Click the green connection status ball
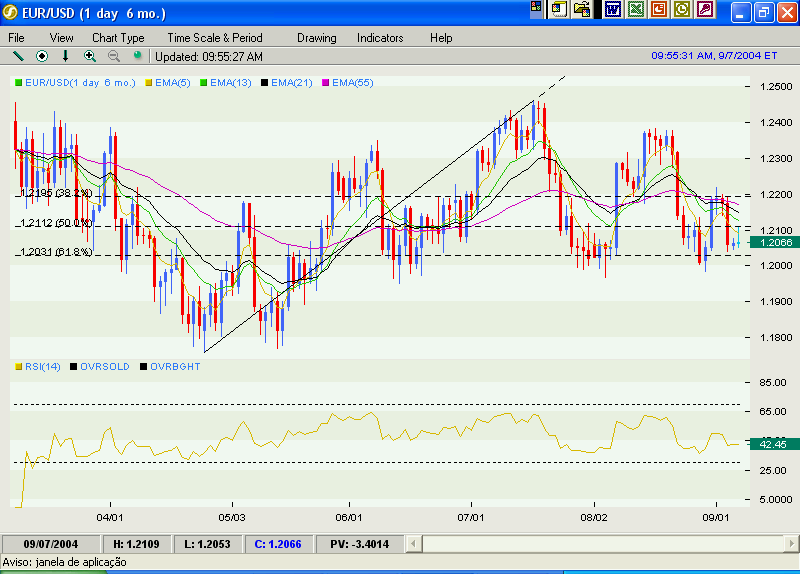 click(x=137, y=57)
